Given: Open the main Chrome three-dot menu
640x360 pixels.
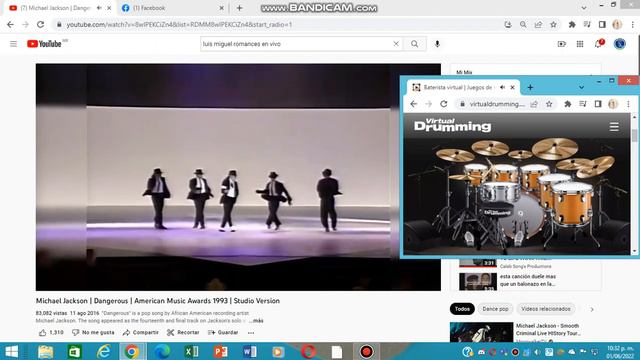Looking at the screenshot, I should (633, 24).
